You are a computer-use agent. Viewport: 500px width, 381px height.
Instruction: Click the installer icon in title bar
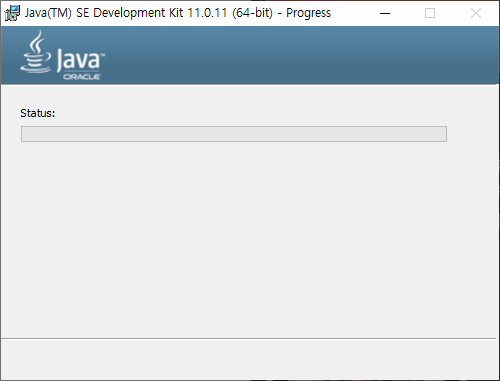coord(12,13)
